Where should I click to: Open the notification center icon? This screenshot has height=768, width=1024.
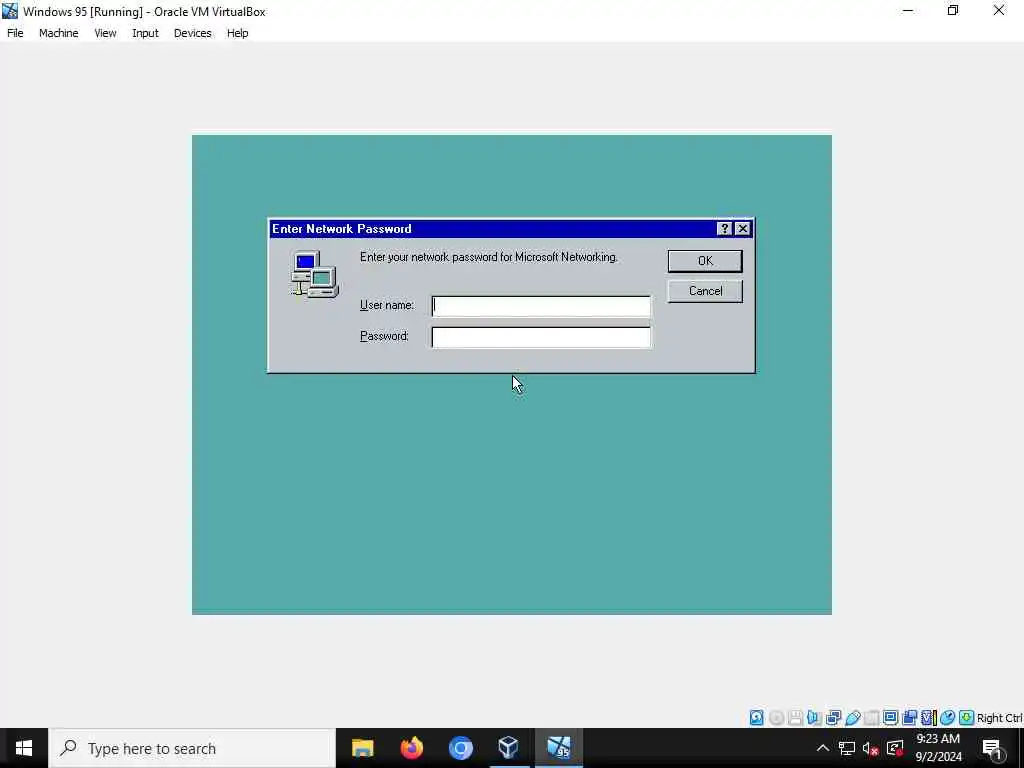(992, 748)
